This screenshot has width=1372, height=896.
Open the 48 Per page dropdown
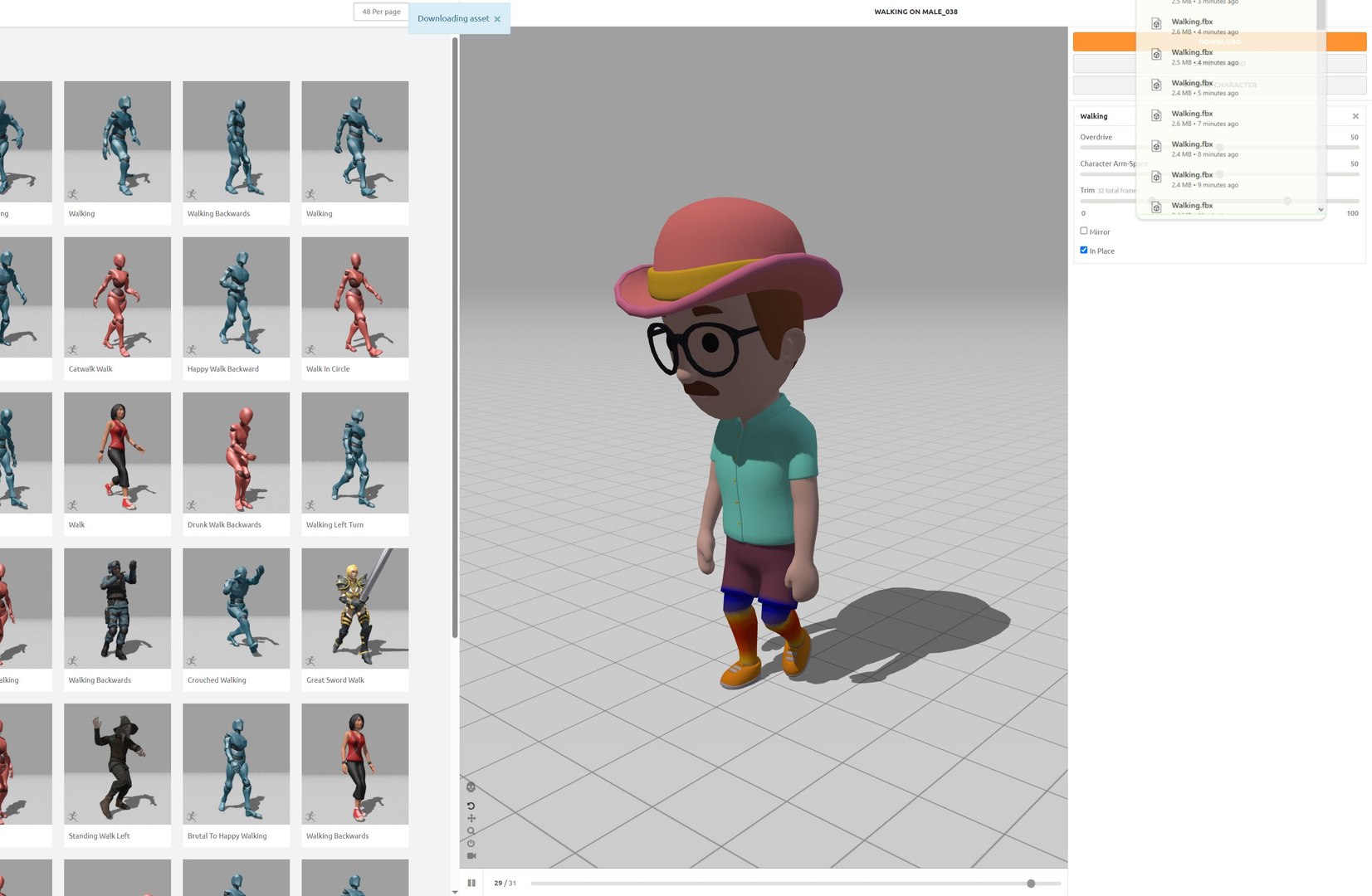pos(381,12)
